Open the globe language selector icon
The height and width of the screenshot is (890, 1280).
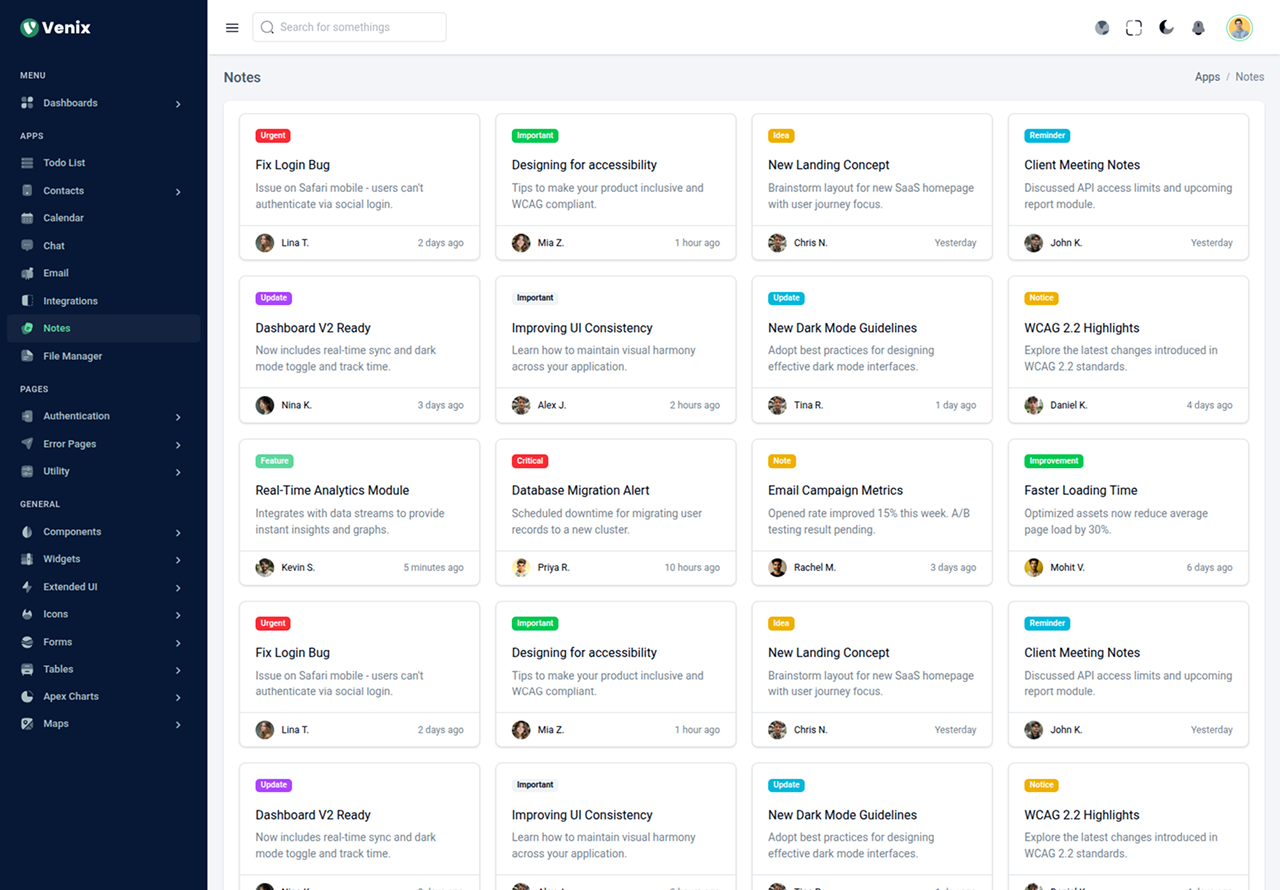click(x=1102, y=28)
